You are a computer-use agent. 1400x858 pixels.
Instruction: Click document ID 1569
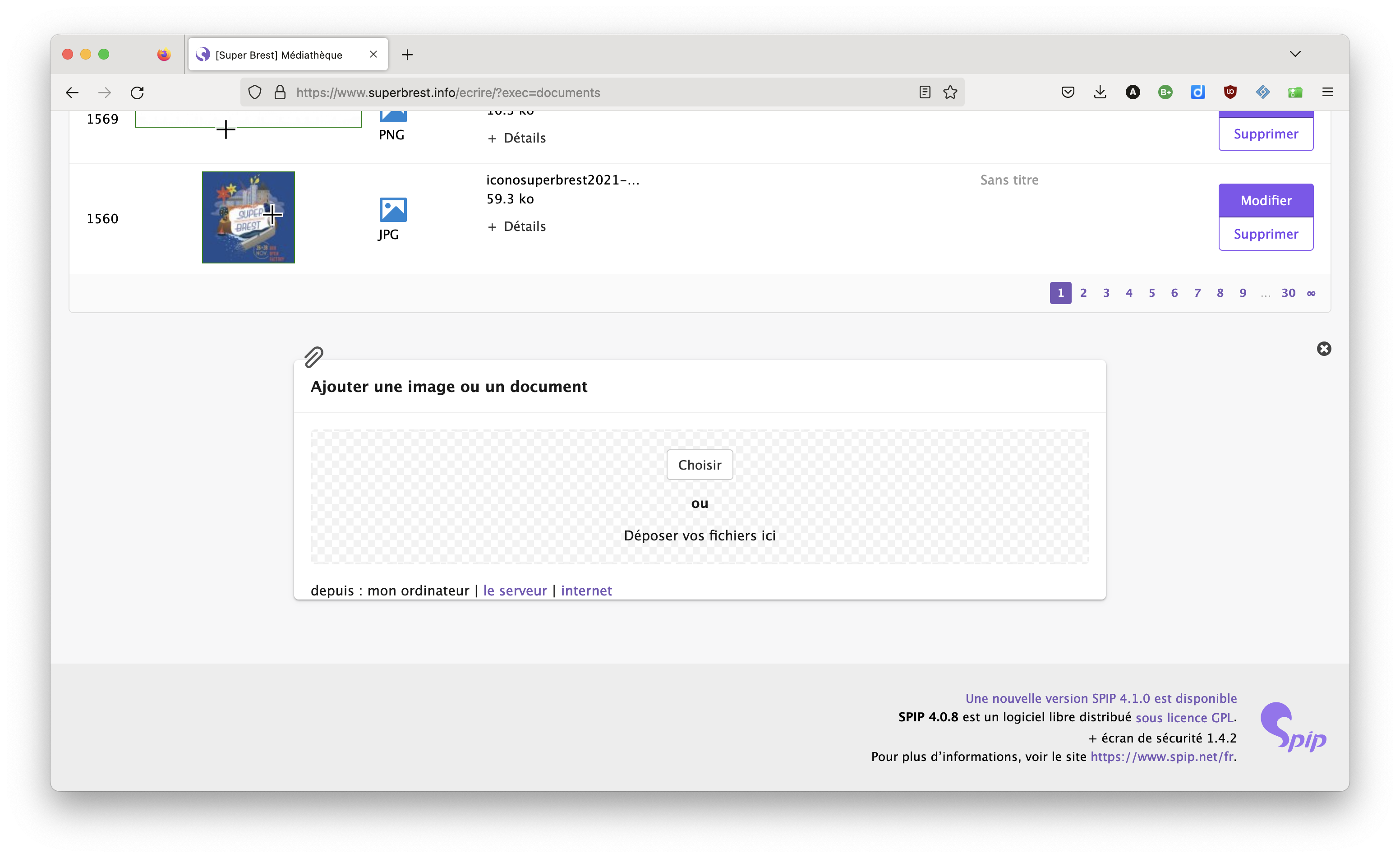pos(102,119)
